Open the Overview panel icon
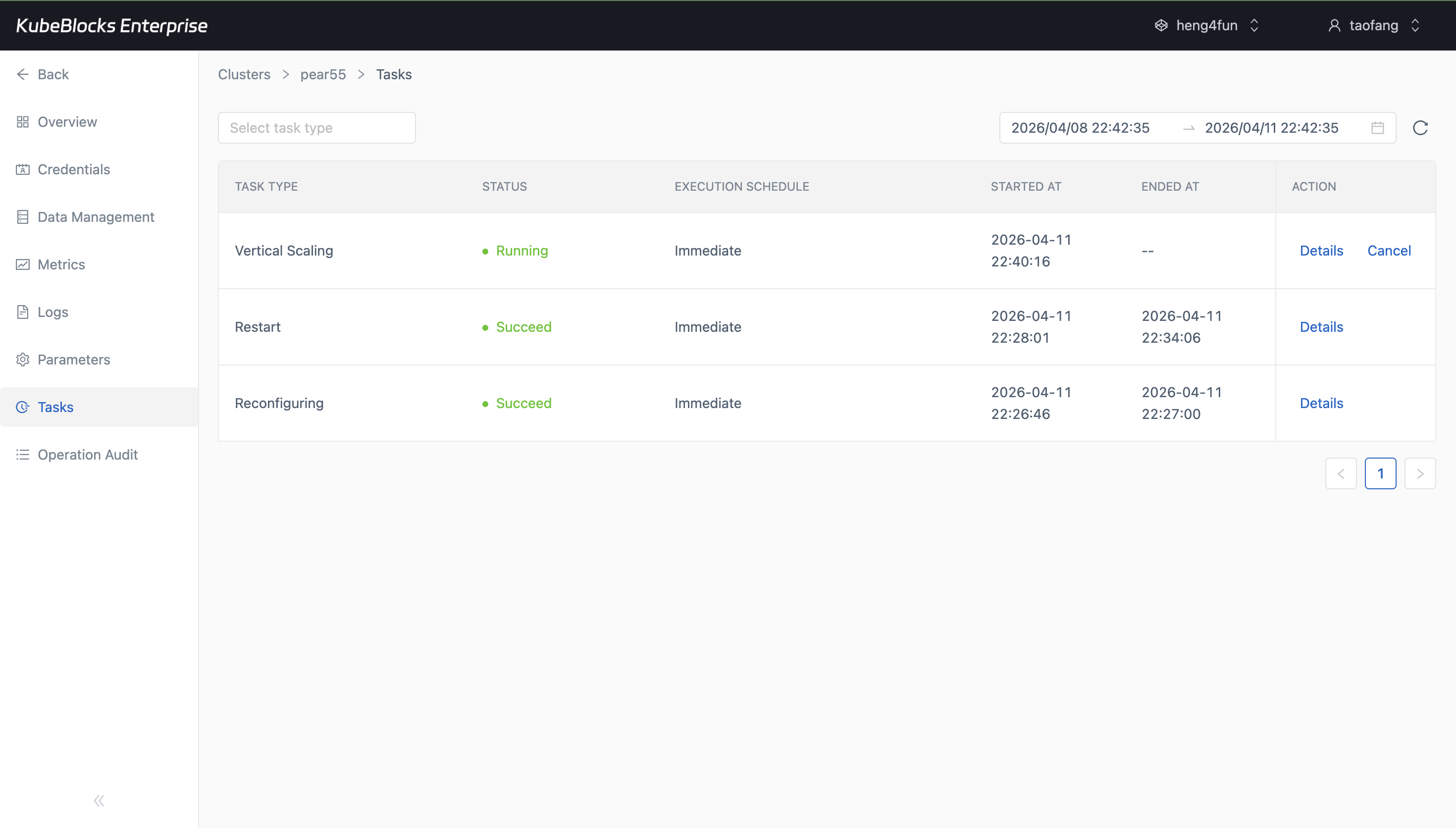 point(23,122)
